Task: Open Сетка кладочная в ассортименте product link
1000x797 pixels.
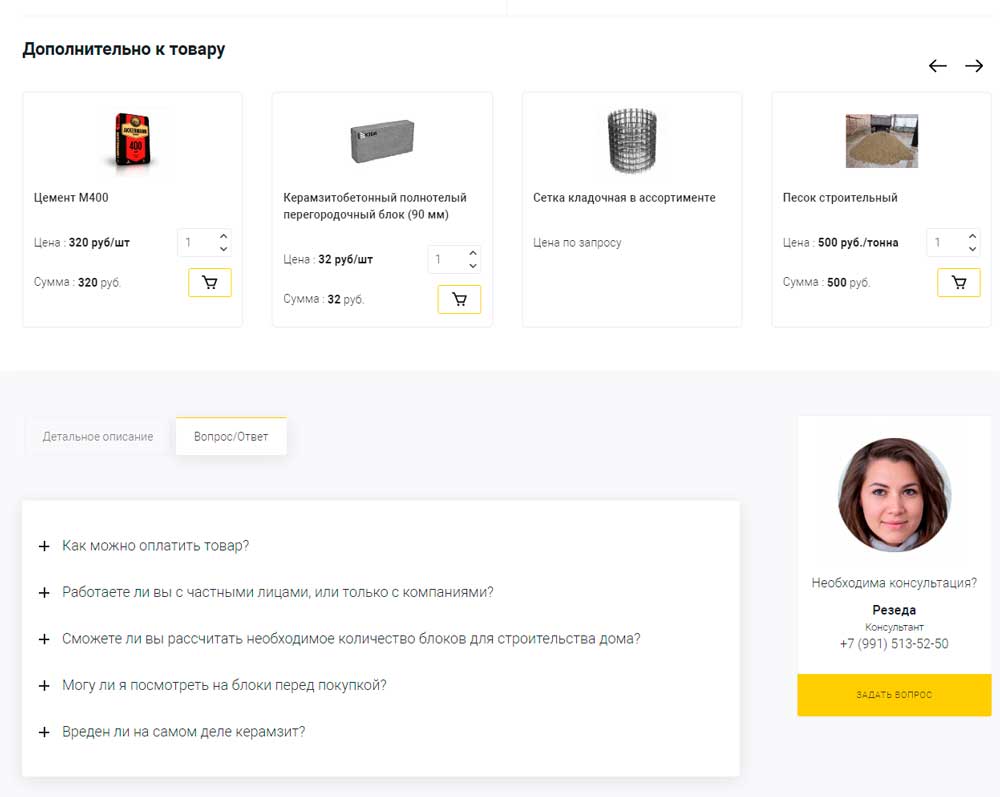Action: (x=624, y=198)
